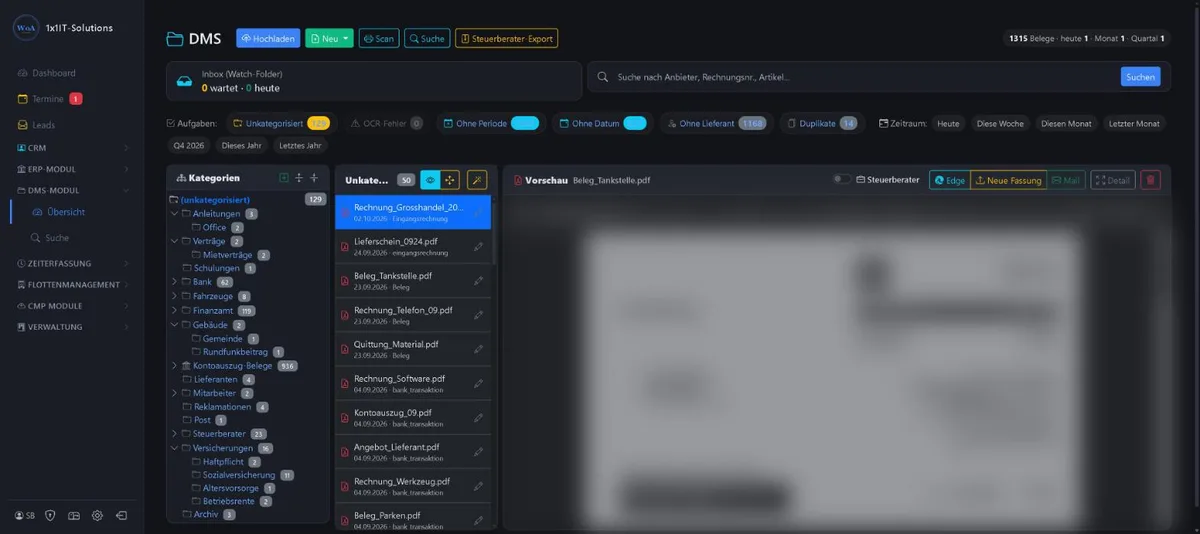The image size is (1200, 534).
Task: Collapse the Gebäude category tree node
Action: pos(174,325)
